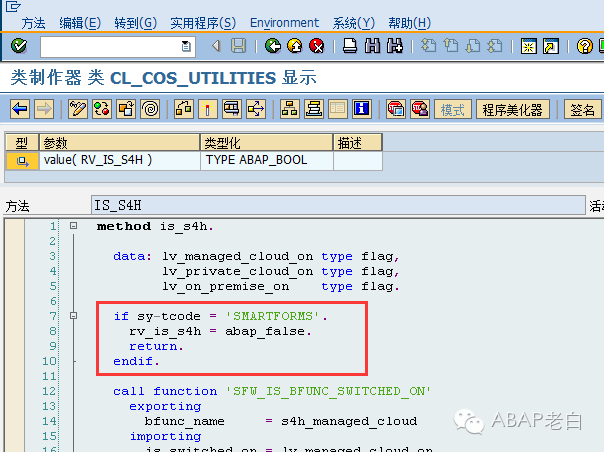Image resolution: width=604 pixels, height=452 pixels.
Task: Open the 系统(Y) menu
Action: click(354, 23)
